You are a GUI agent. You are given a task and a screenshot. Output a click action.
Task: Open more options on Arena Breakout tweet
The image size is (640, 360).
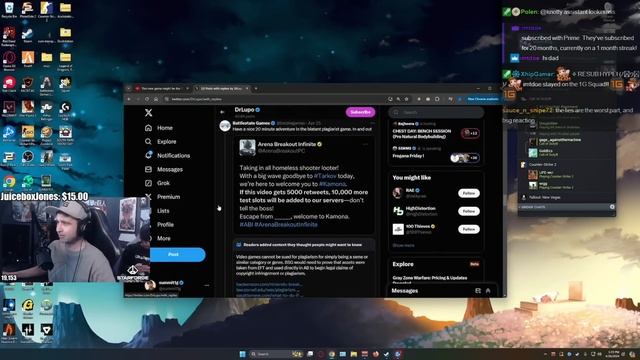(365, 144)
